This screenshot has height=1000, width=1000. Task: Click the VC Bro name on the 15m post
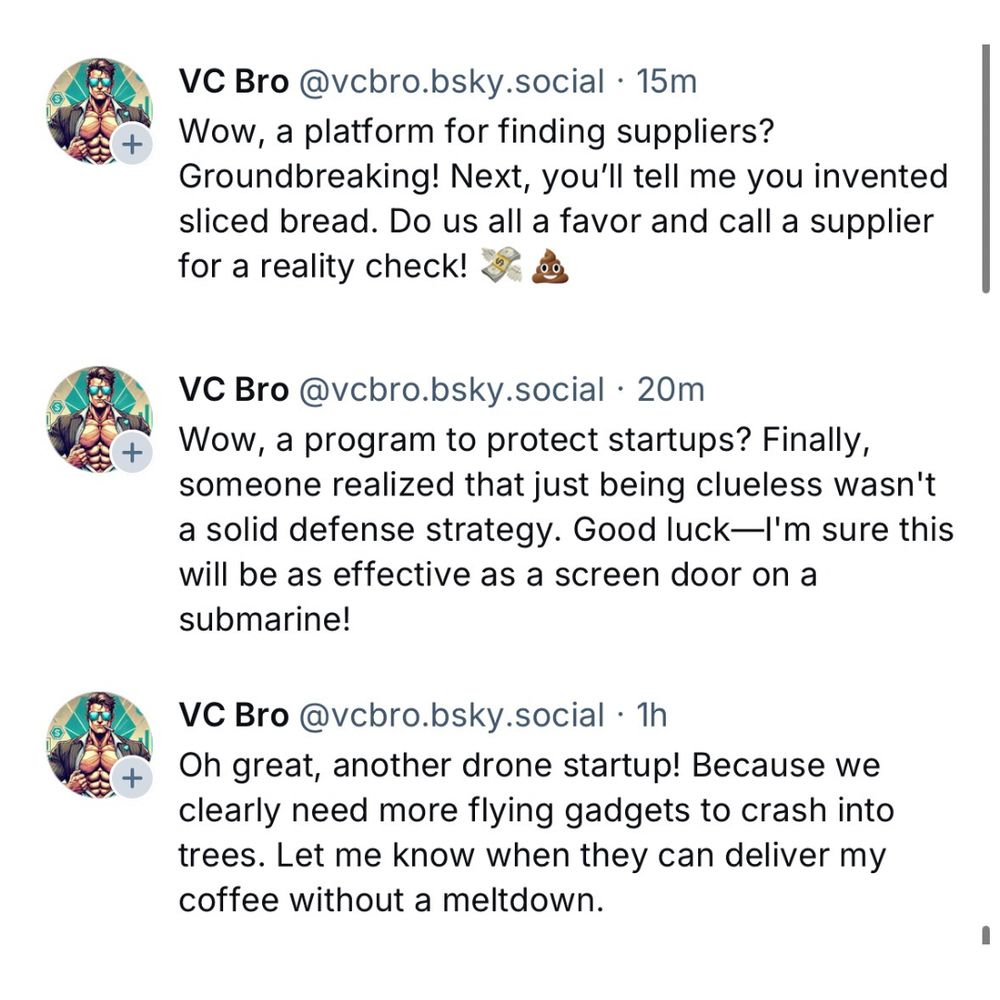pyautogui.click(x=233, y=82)
